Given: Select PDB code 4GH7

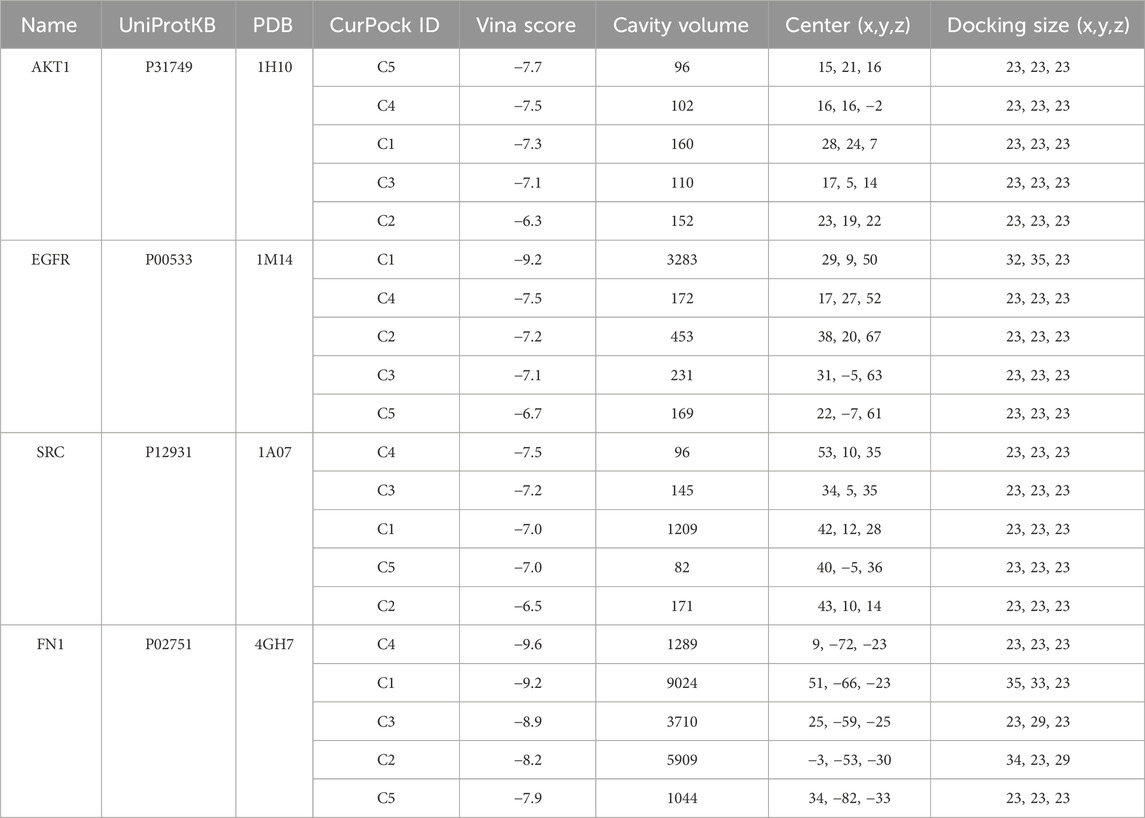Looking at the screenshot, I should click(x=274, y=645).
